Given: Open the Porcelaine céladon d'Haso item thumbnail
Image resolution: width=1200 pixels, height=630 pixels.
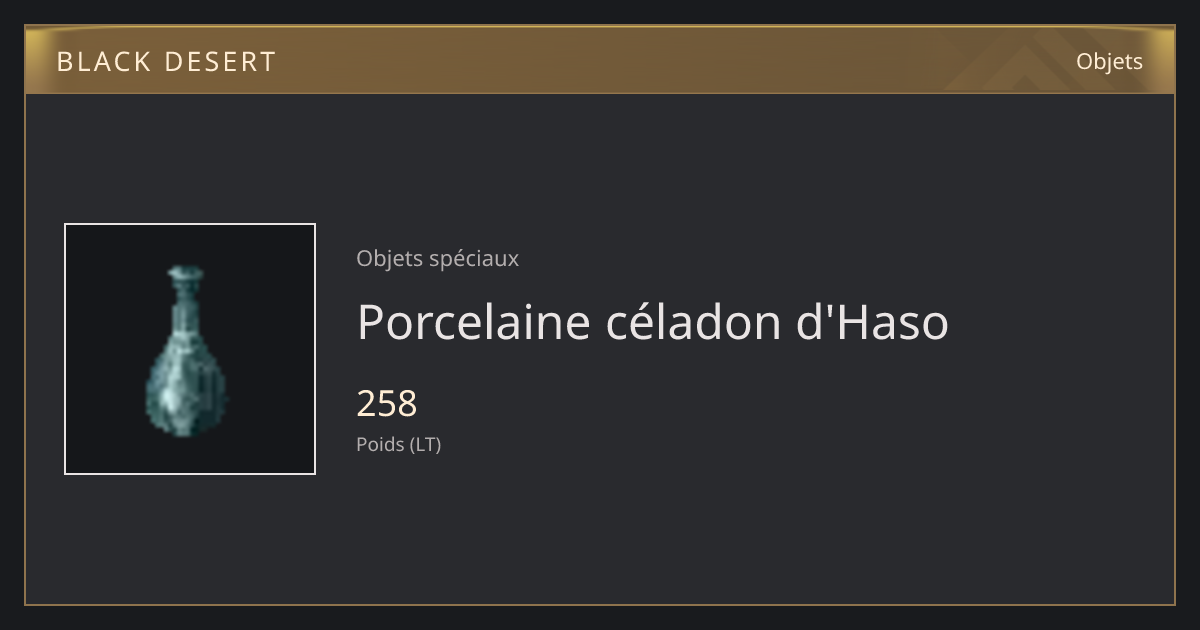Looking at the screenshot, I should [x=190, y=349].
